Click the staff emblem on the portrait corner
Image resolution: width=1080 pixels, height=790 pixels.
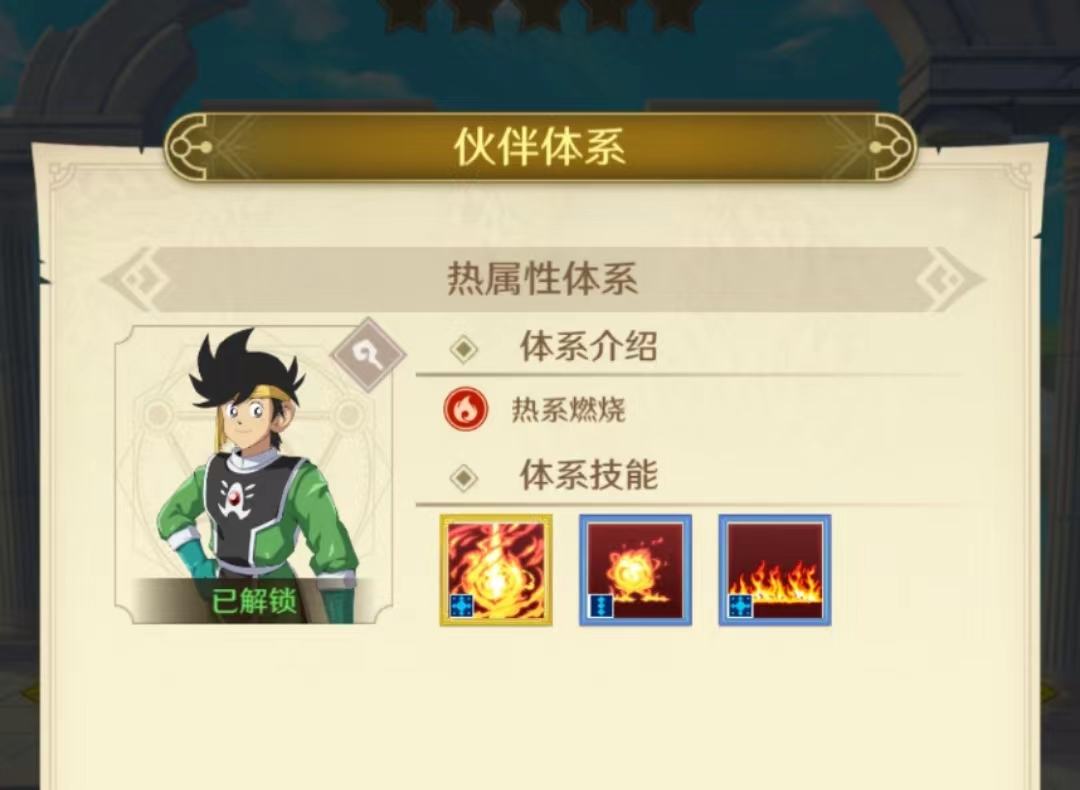point(368,355)
